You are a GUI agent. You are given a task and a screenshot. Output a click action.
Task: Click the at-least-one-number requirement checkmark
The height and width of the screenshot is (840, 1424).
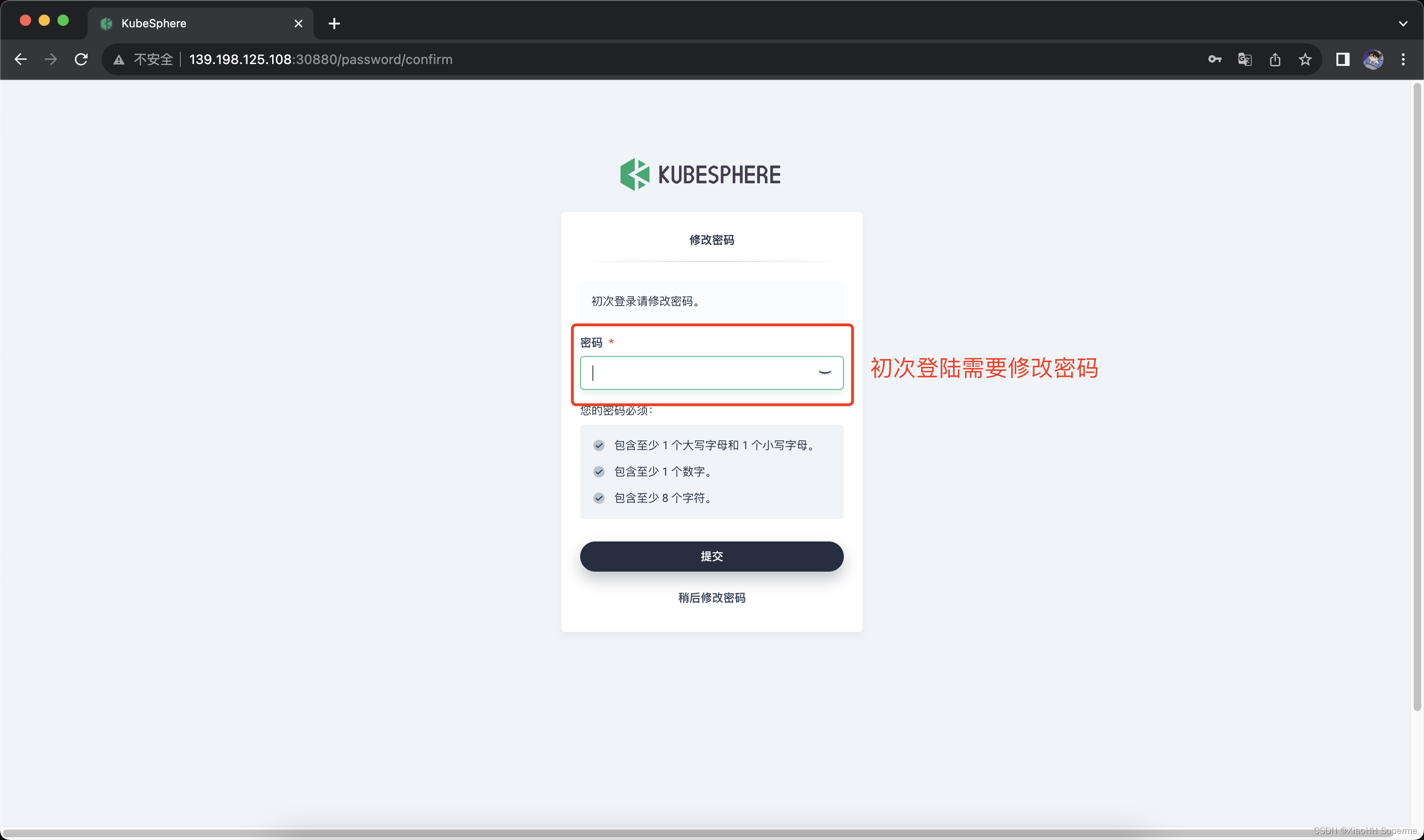tap(599, 471)
